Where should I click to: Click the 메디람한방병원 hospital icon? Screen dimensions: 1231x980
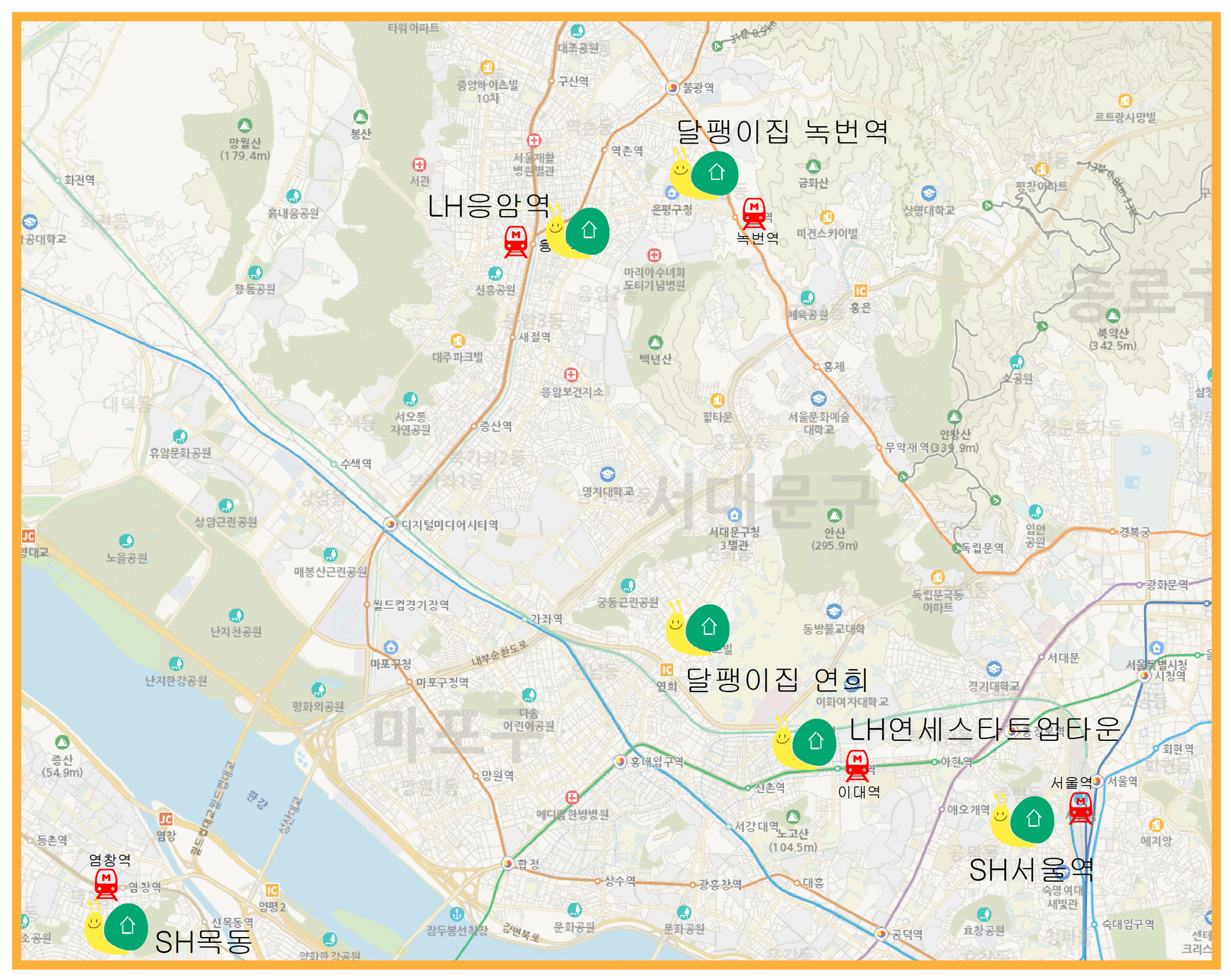click(572, 797)
